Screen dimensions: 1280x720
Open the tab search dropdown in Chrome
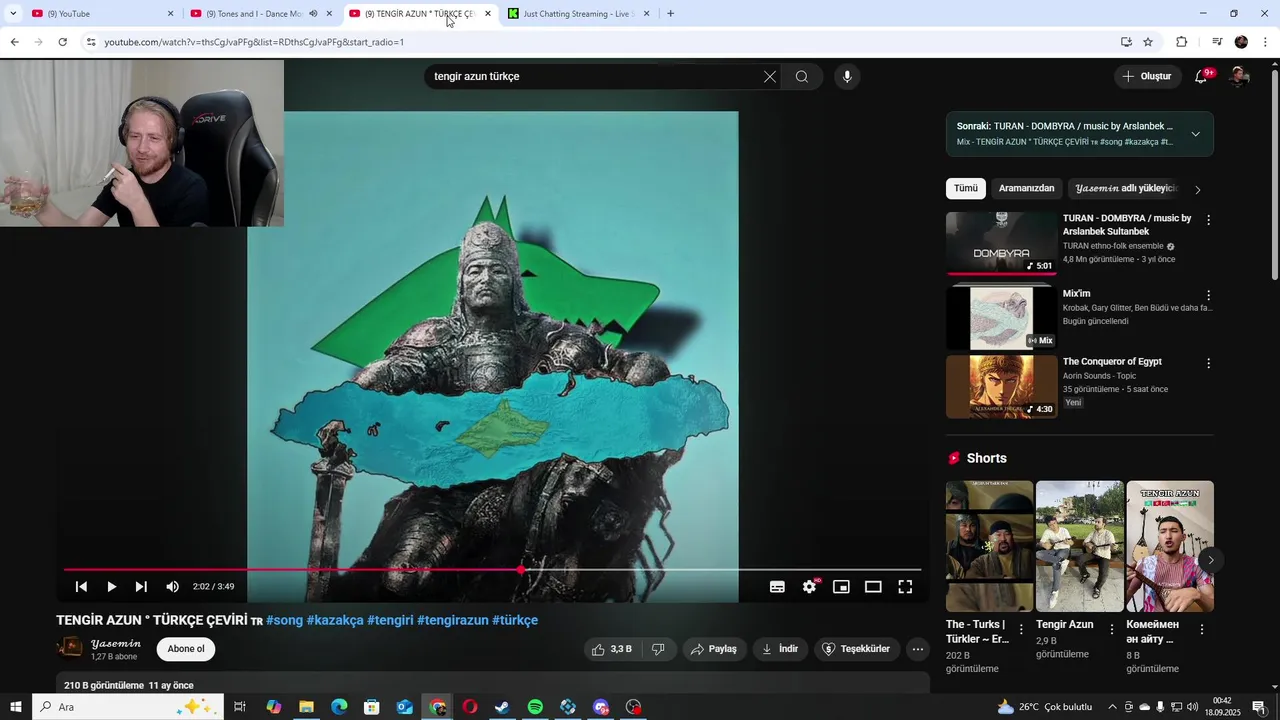(x=13, y=14)
